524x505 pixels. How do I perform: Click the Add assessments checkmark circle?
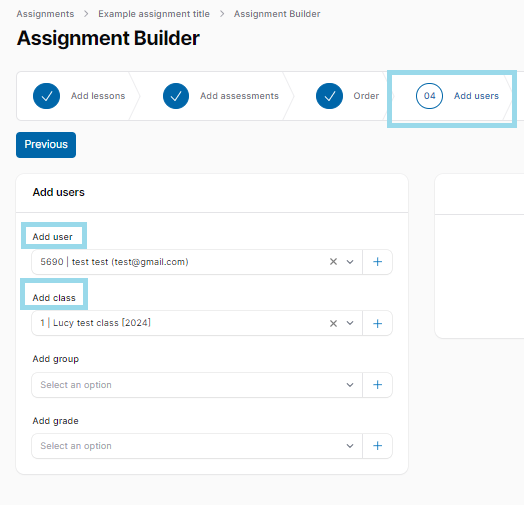(176, 96)
